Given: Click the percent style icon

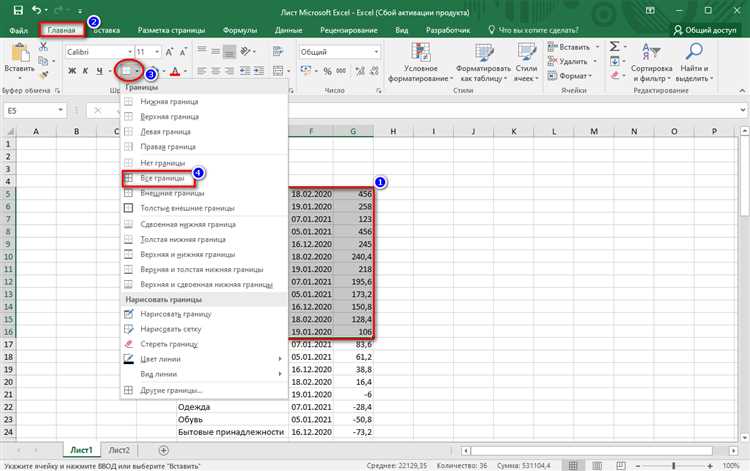Looking at the screenshot, I should point(327,71).
